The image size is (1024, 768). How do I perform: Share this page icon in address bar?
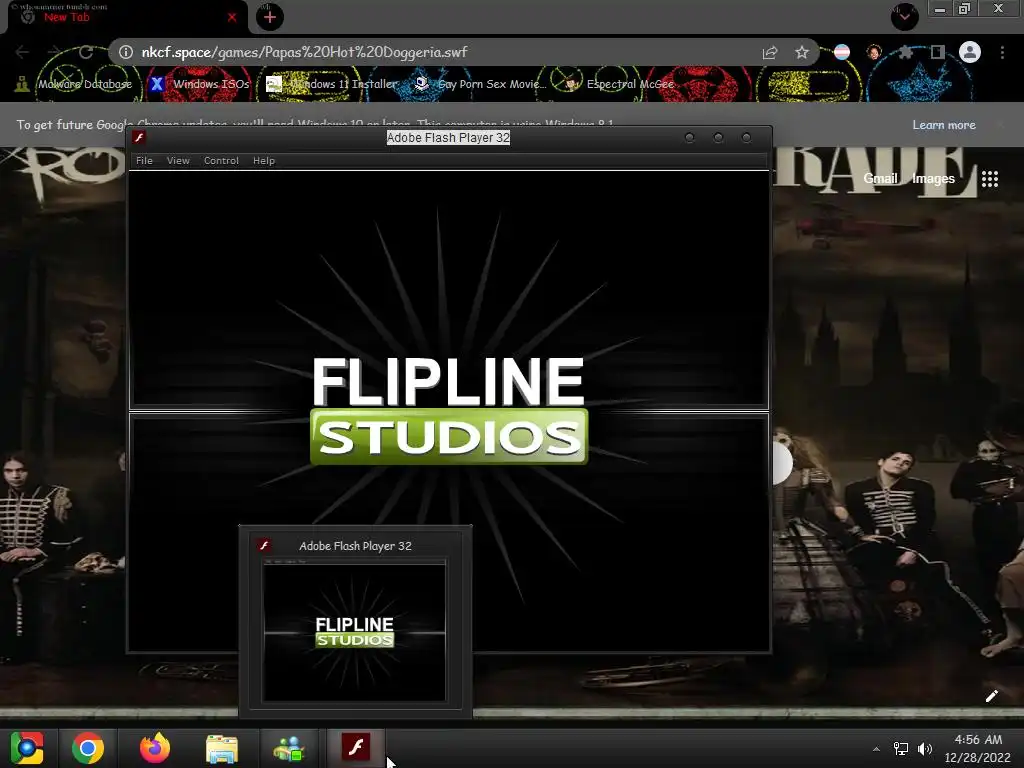pos(770,52)
